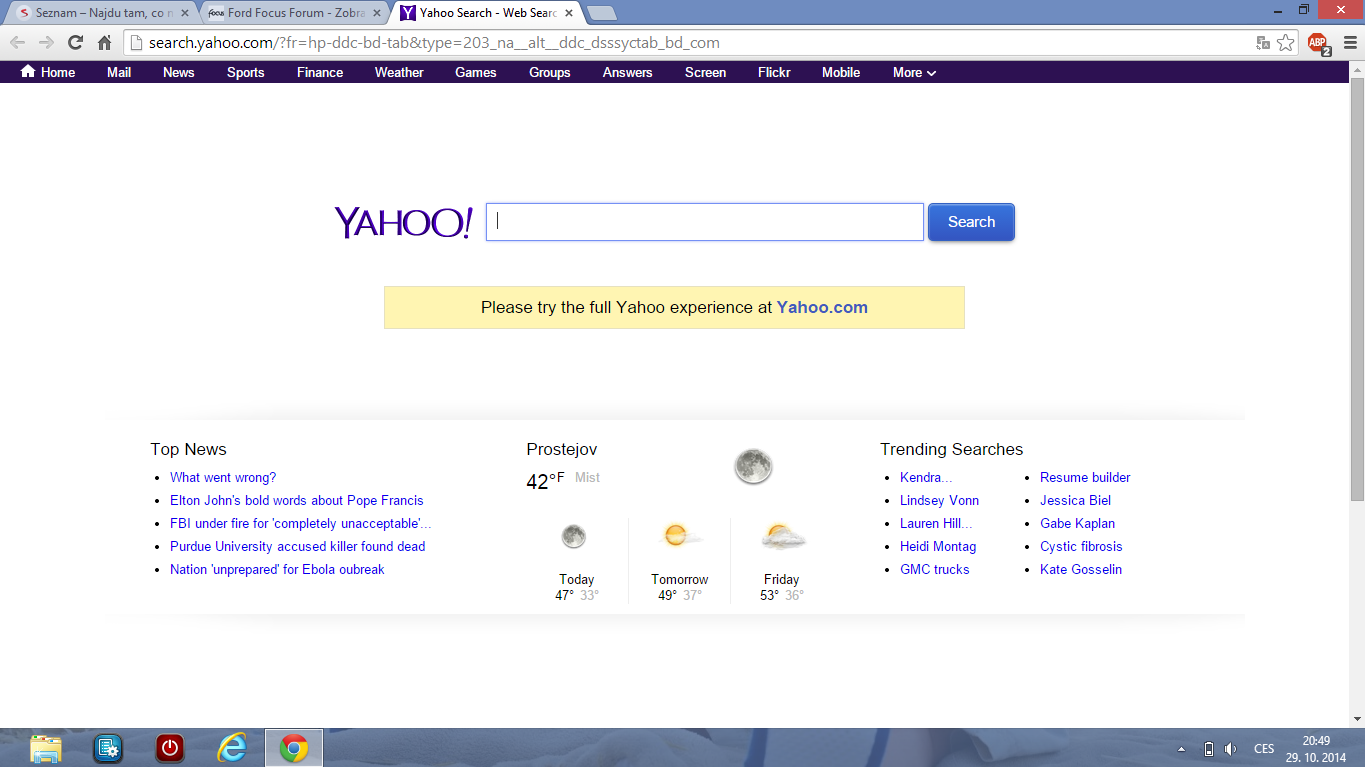Click the translate page icon in address bar

(1263, 43)
